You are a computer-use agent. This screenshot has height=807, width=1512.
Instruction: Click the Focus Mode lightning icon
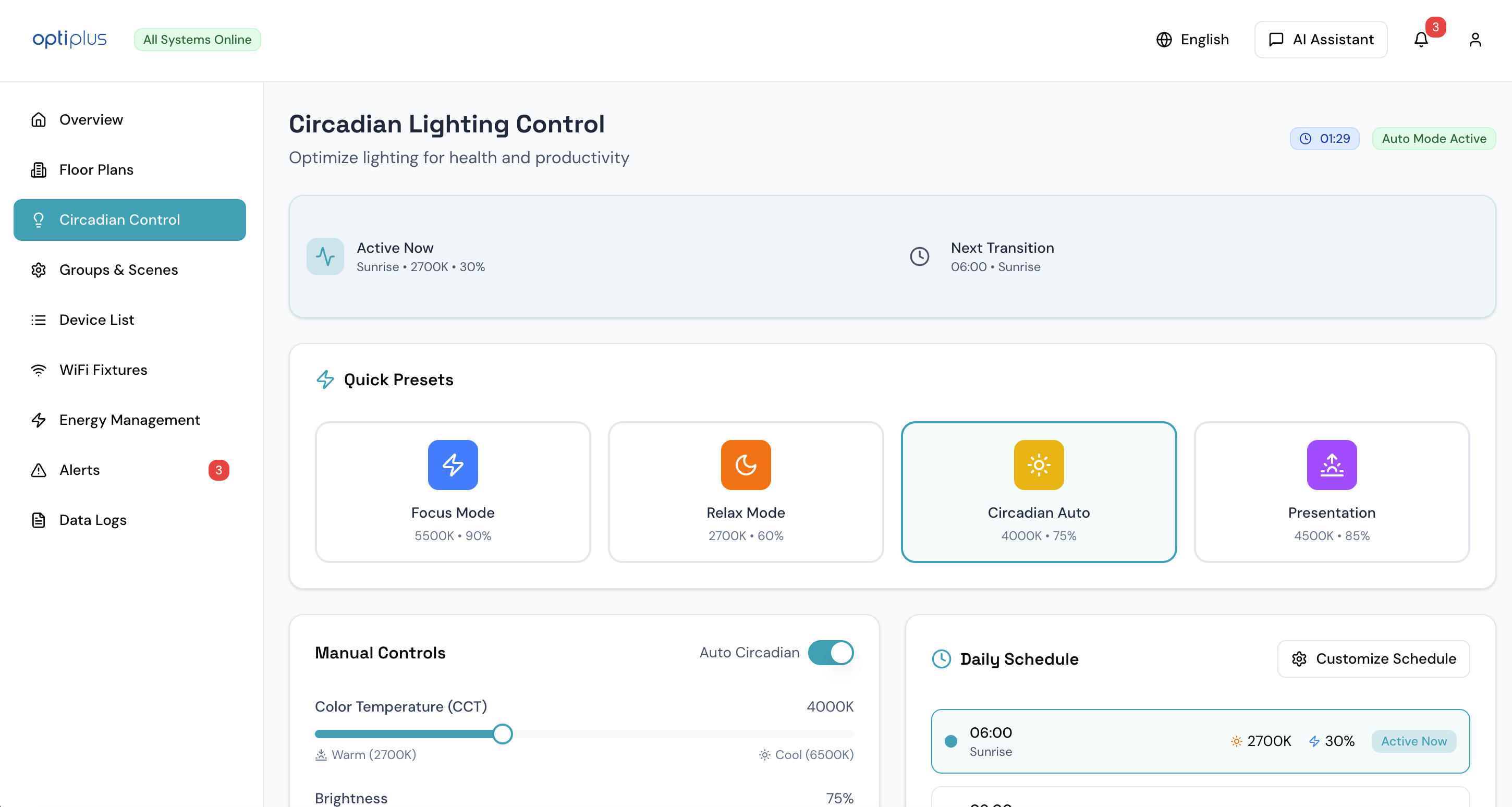(x=452, y=464)
